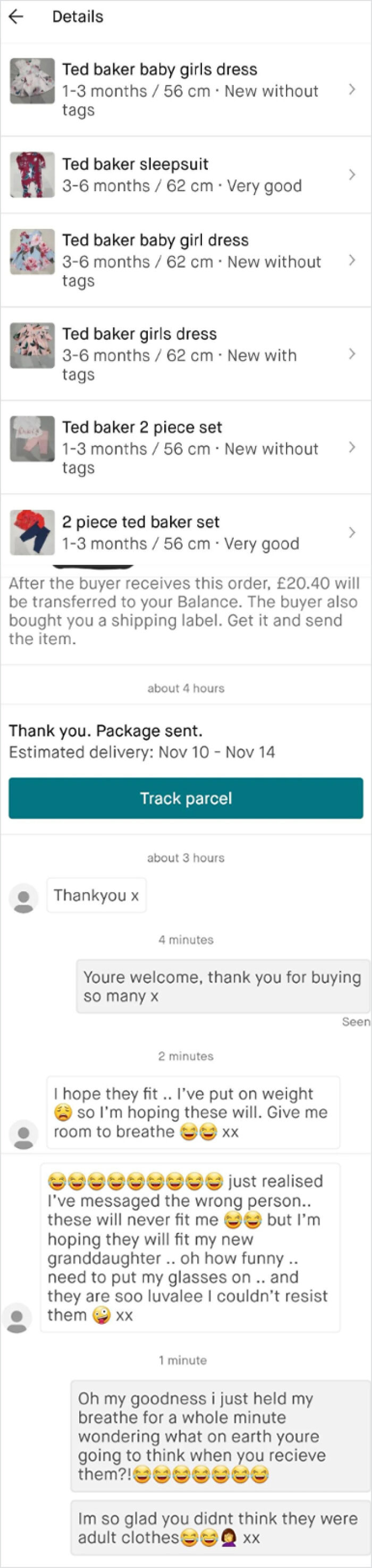Expand 2 piece ted baker set chevron
Screen dimensions: 372x1568
pos(352,533)
